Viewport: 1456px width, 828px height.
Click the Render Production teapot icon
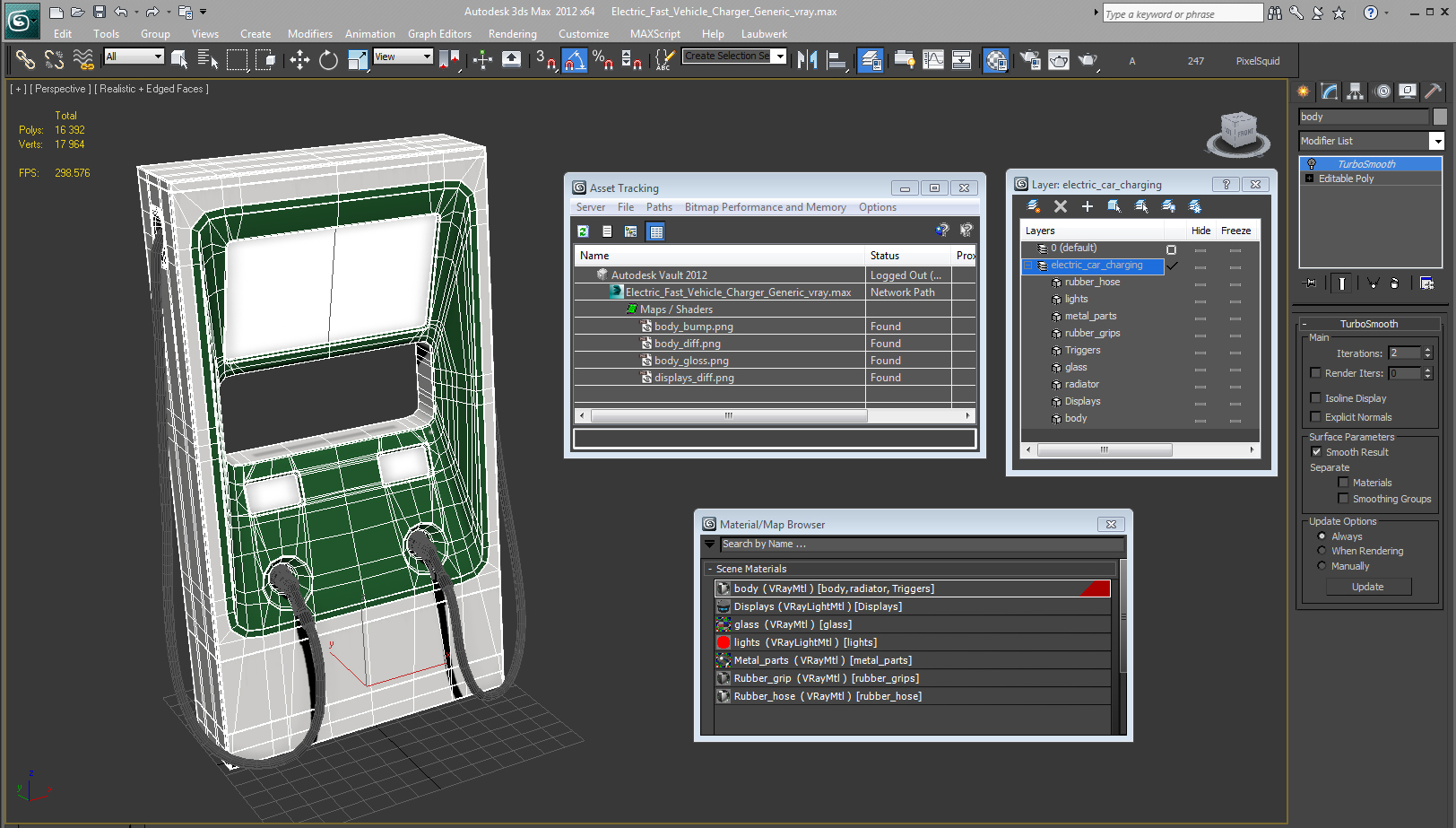tap(1088, 60)
